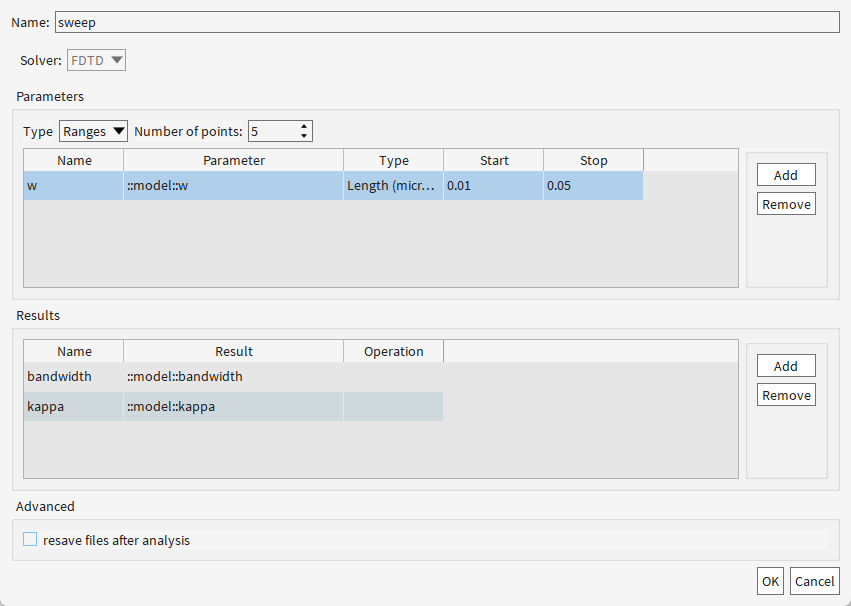Decrease the number of points with down arrow
Viewport: 851px width, 606px height.
(x=304, y=136)
